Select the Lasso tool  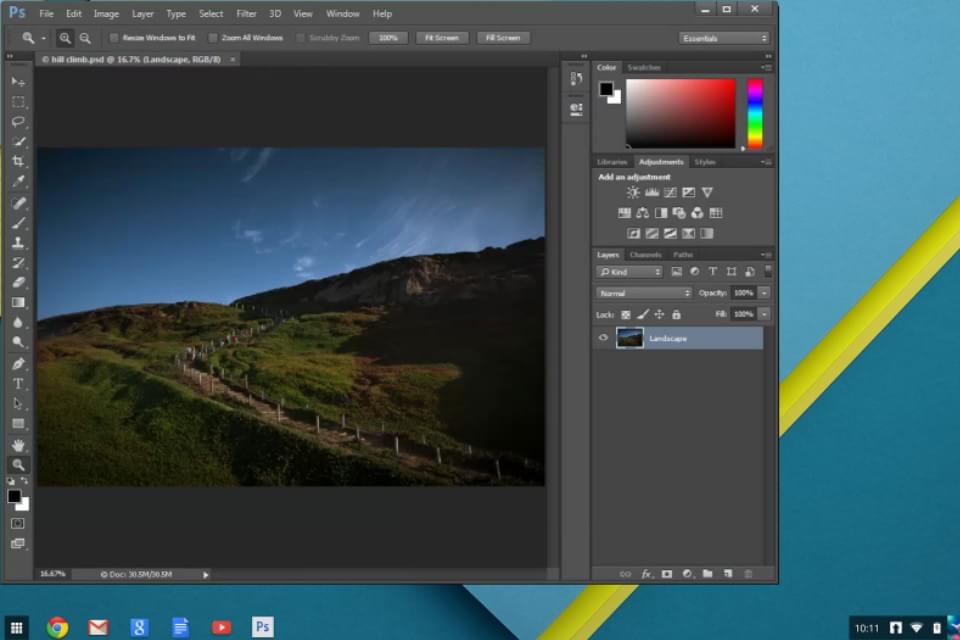18,122
